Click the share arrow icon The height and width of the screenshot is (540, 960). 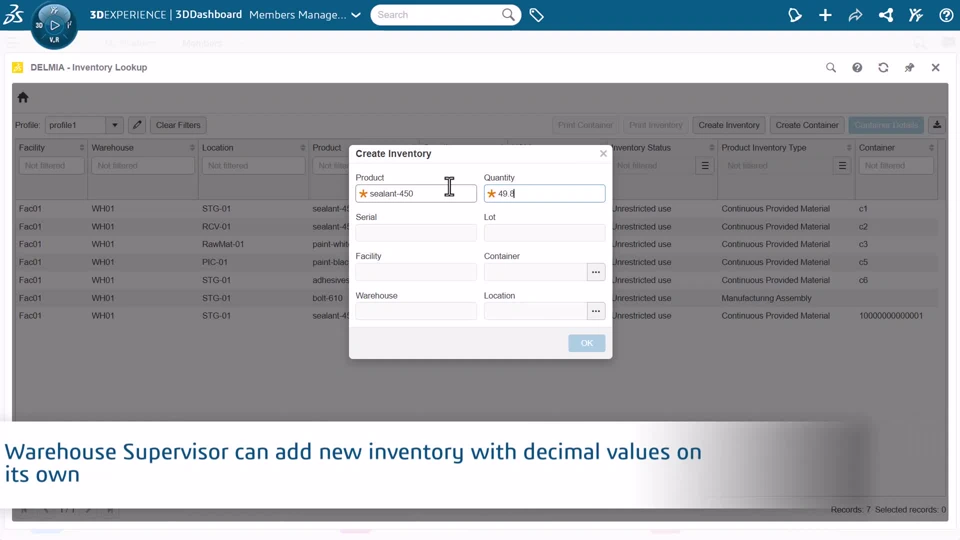(x=855, y=15)
